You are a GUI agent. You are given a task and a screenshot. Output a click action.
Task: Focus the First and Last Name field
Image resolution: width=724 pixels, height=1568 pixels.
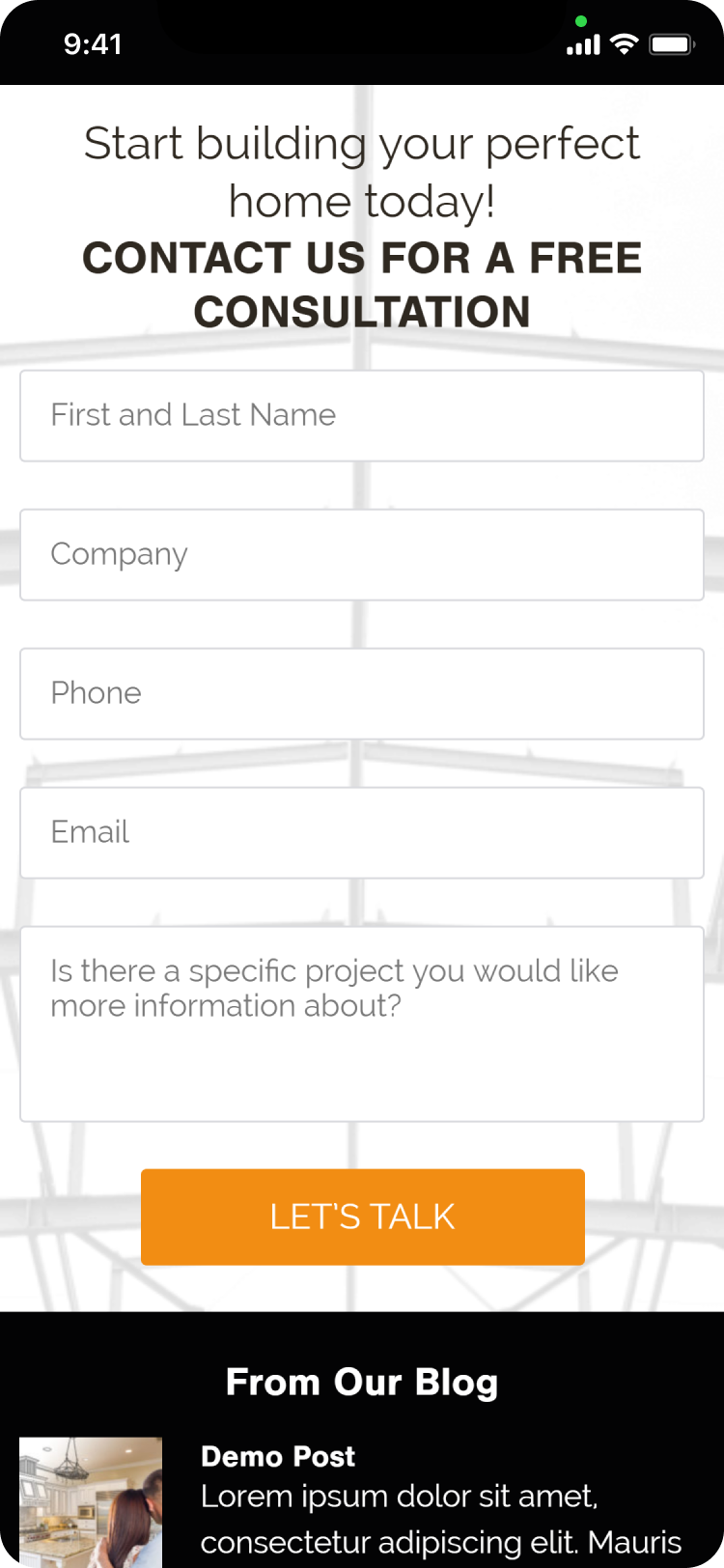tap(362, 416)
